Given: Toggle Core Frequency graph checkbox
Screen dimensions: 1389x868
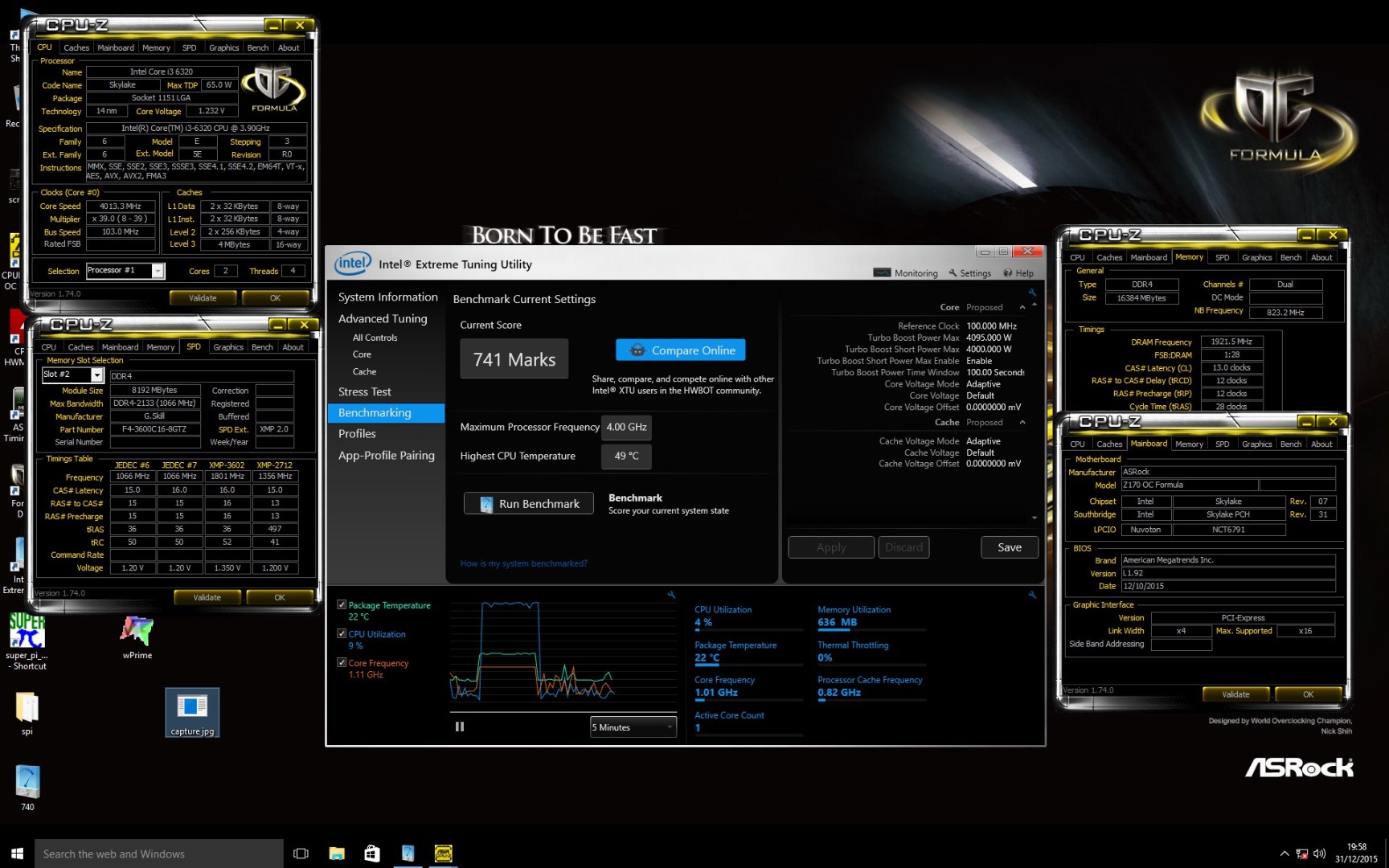Looking at the screenshot, I should pyautogui.click(x=342, y=662).
